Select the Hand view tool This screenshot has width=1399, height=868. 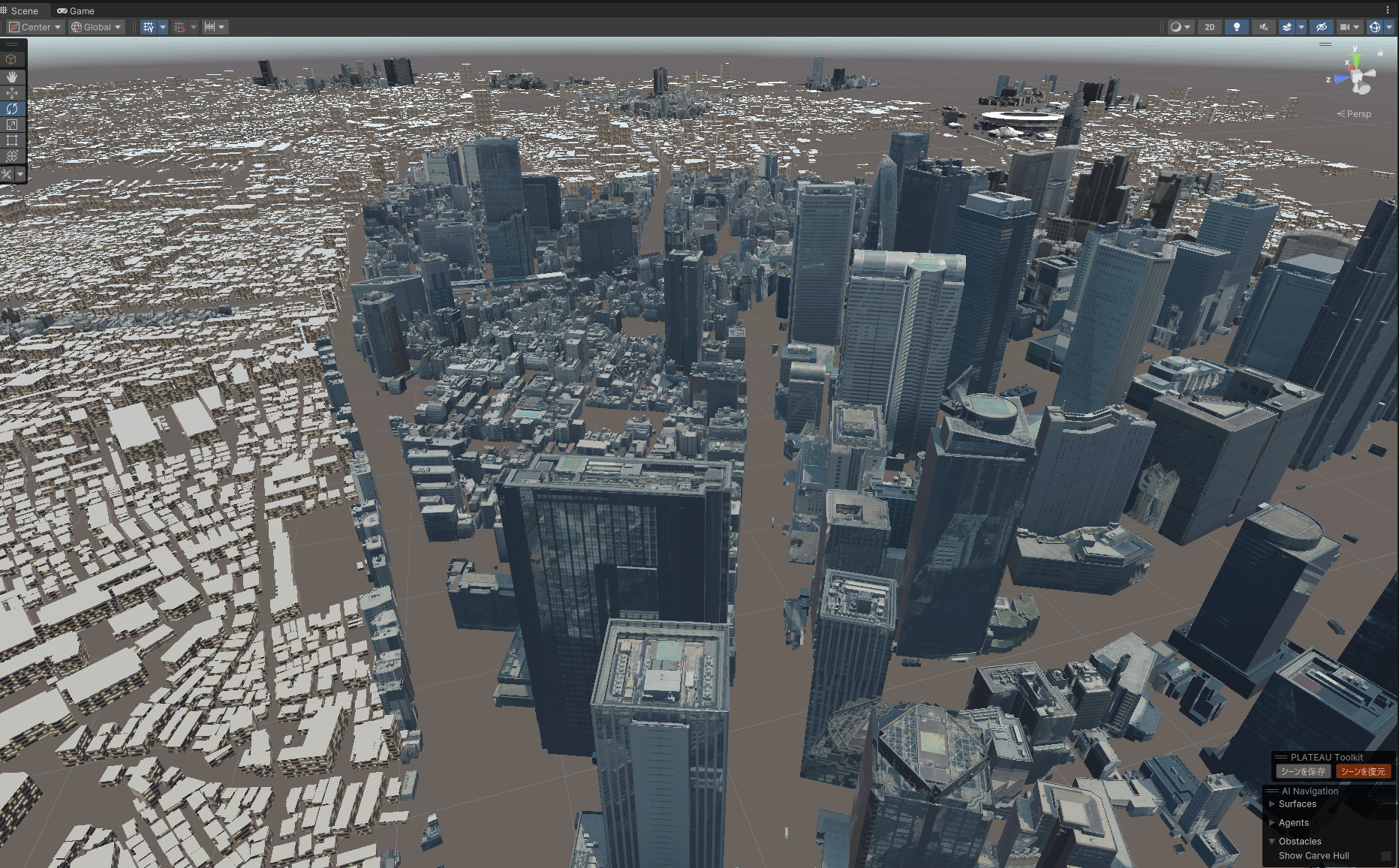[x=12, y=77]
